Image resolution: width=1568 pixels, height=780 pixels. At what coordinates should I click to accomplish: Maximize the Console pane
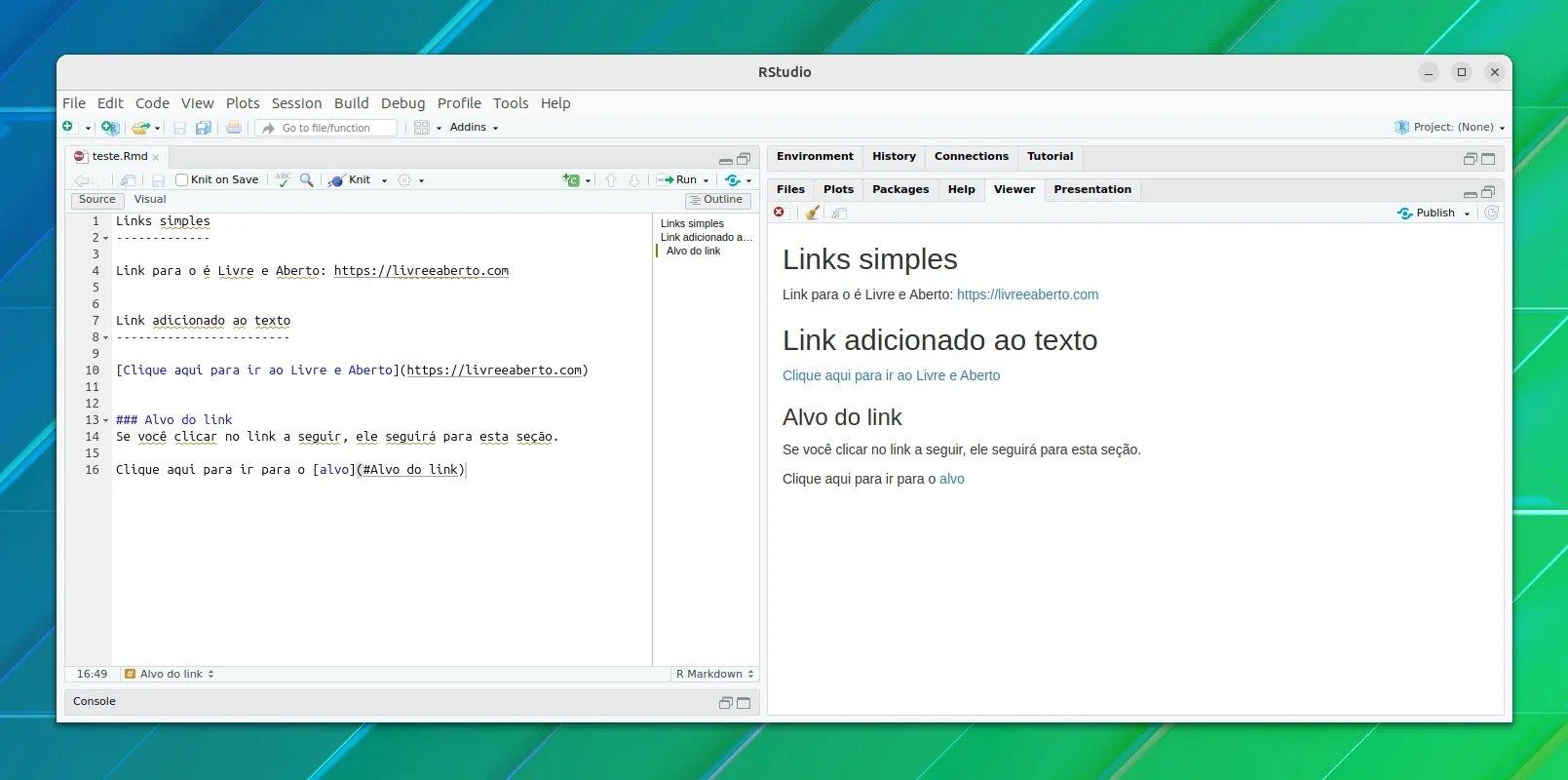click(x=744, y=703)
